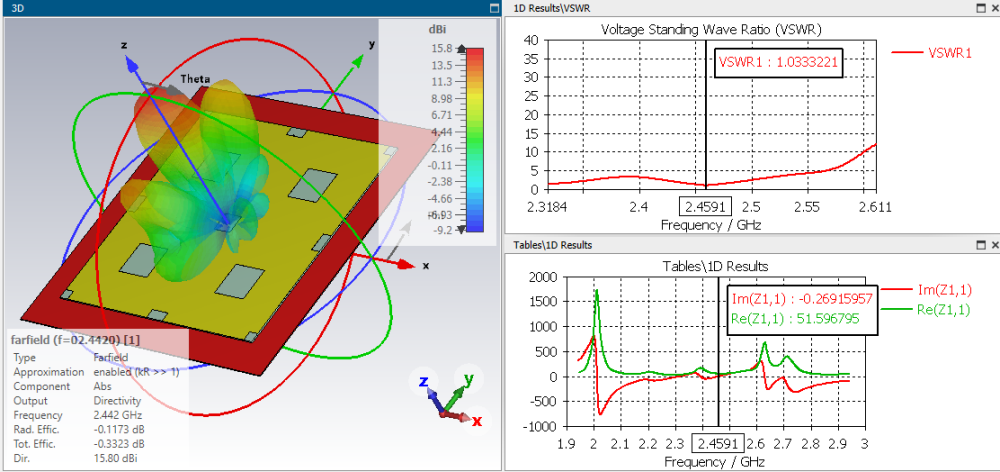This screenshot has width=1000, height=472.
Task: Click the 2.4591 frequency marker on VSWR plot
Action: click(707, 207)
